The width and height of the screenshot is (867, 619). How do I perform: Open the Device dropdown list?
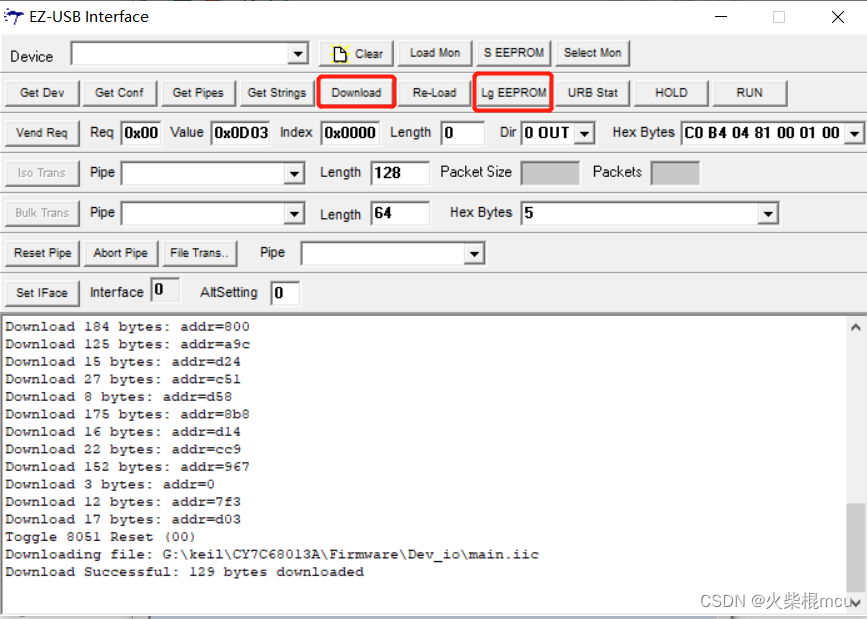coord(298,54)
